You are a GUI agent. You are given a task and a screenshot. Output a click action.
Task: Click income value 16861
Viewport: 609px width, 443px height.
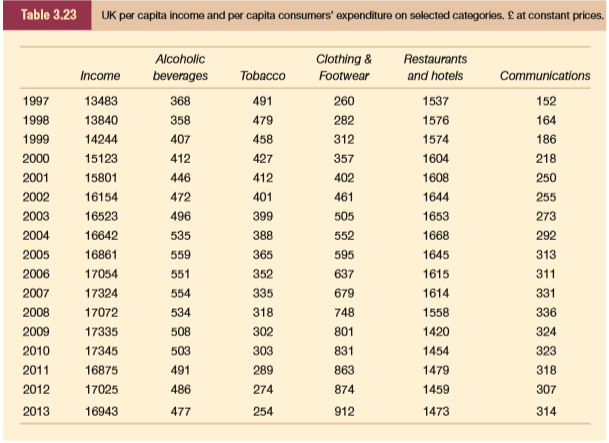click(101, 255)
